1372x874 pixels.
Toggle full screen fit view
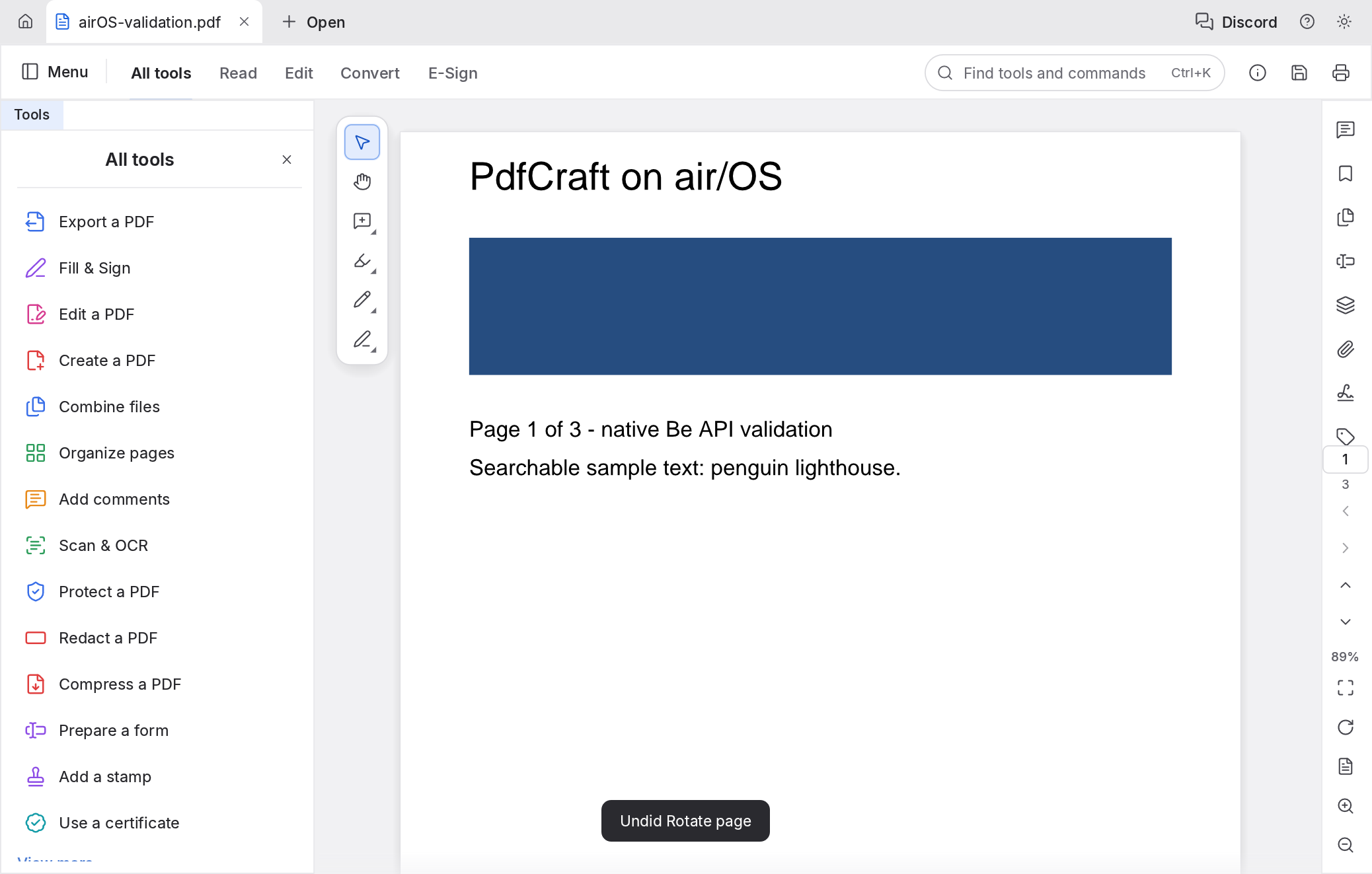coord(1345,688)
